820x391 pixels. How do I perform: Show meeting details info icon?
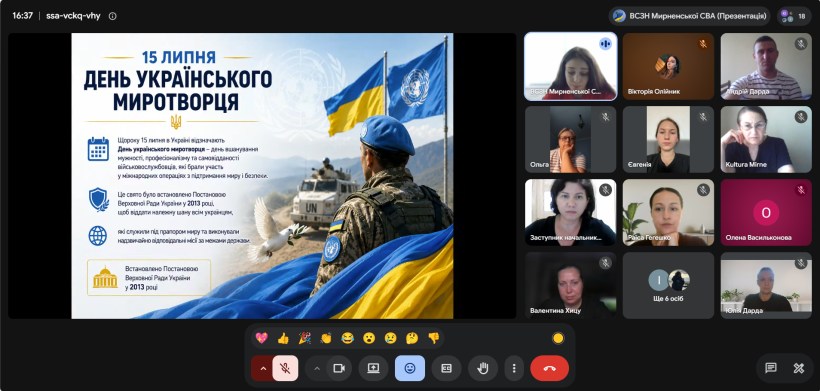click(112, 16)
